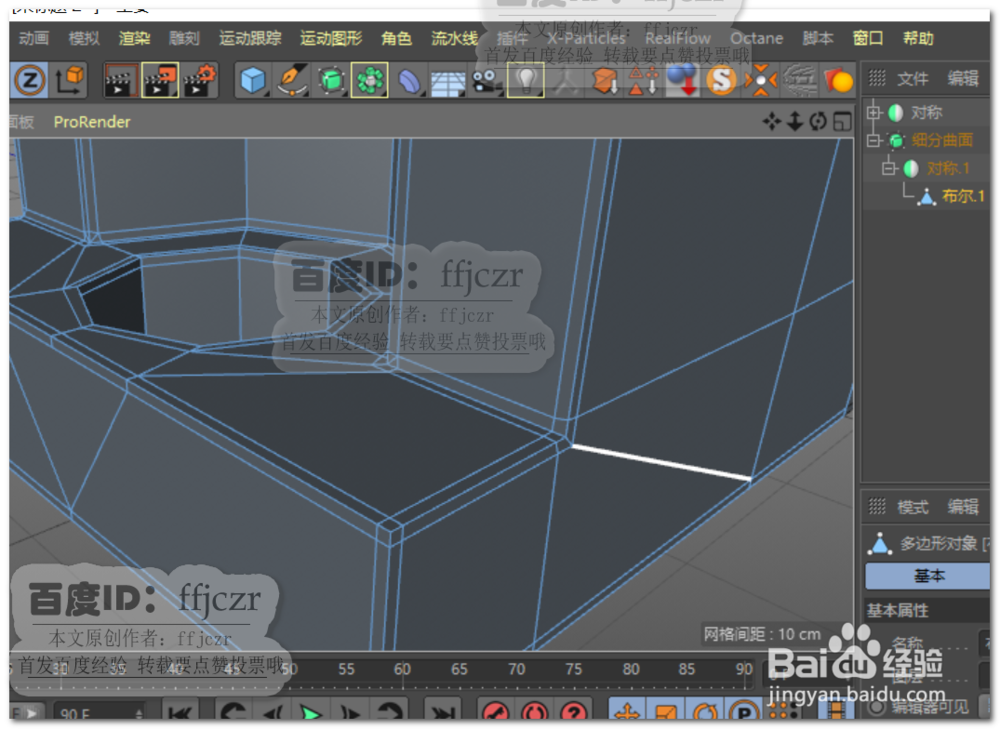The width and height of the screenshot is (1000, 729).
Task: Open the 雕刻 menu
Action: [x=184, y=38]
